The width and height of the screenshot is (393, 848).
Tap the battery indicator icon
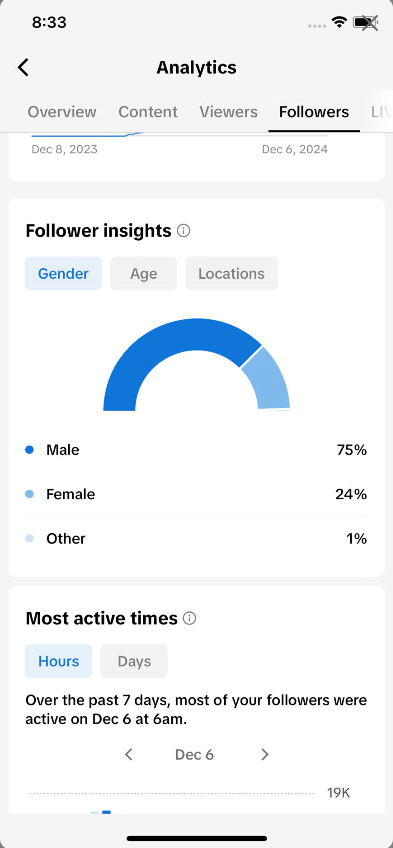click(365, 22)
